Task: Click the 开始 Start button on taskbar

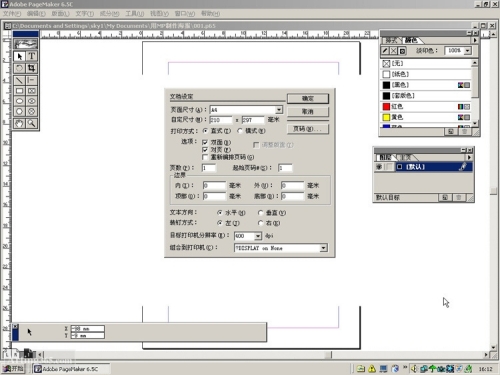Action: [x=13, y=369]
